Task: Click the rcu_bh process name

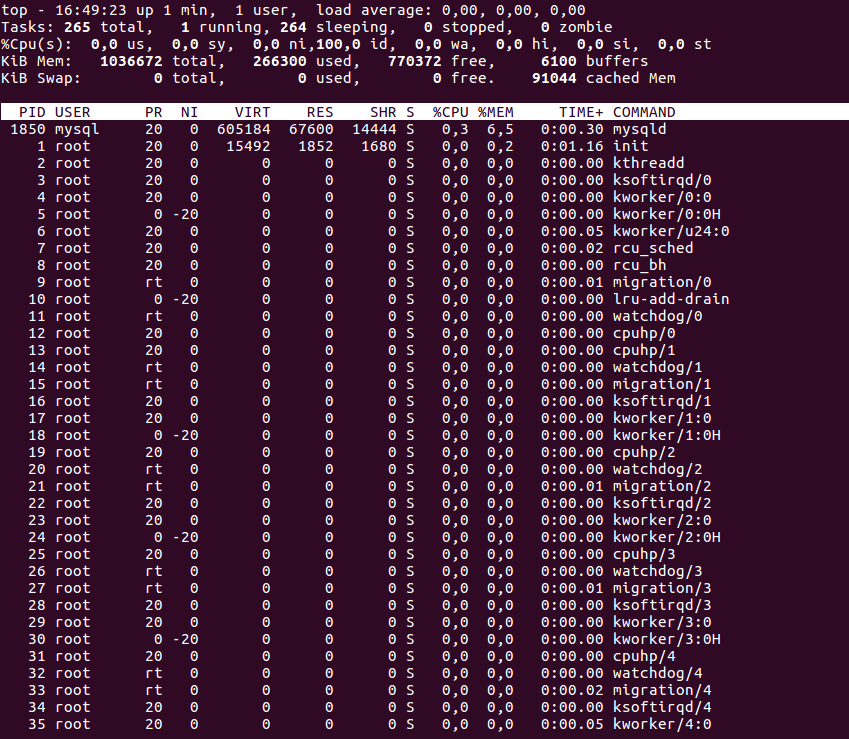Action: coord(639,265)
